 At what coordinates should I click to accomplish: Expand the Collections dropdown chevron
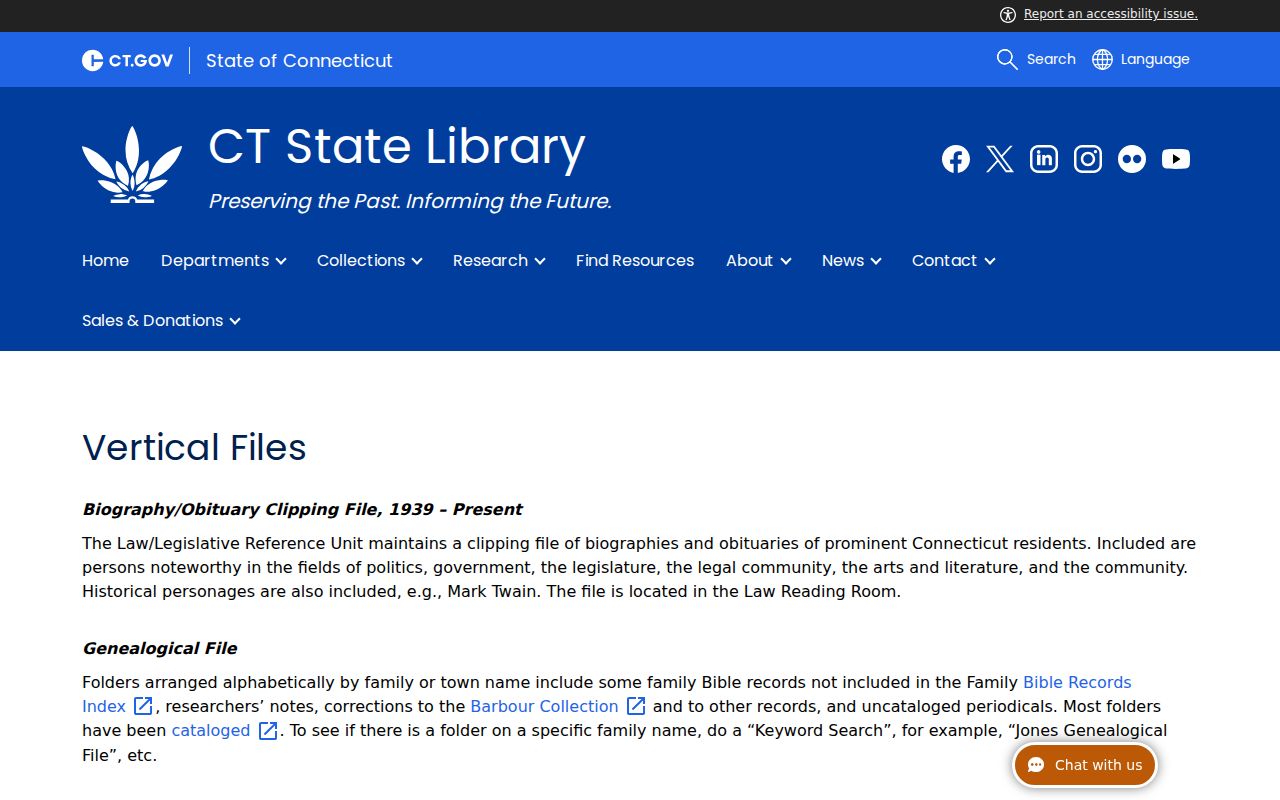coord(417,261)
